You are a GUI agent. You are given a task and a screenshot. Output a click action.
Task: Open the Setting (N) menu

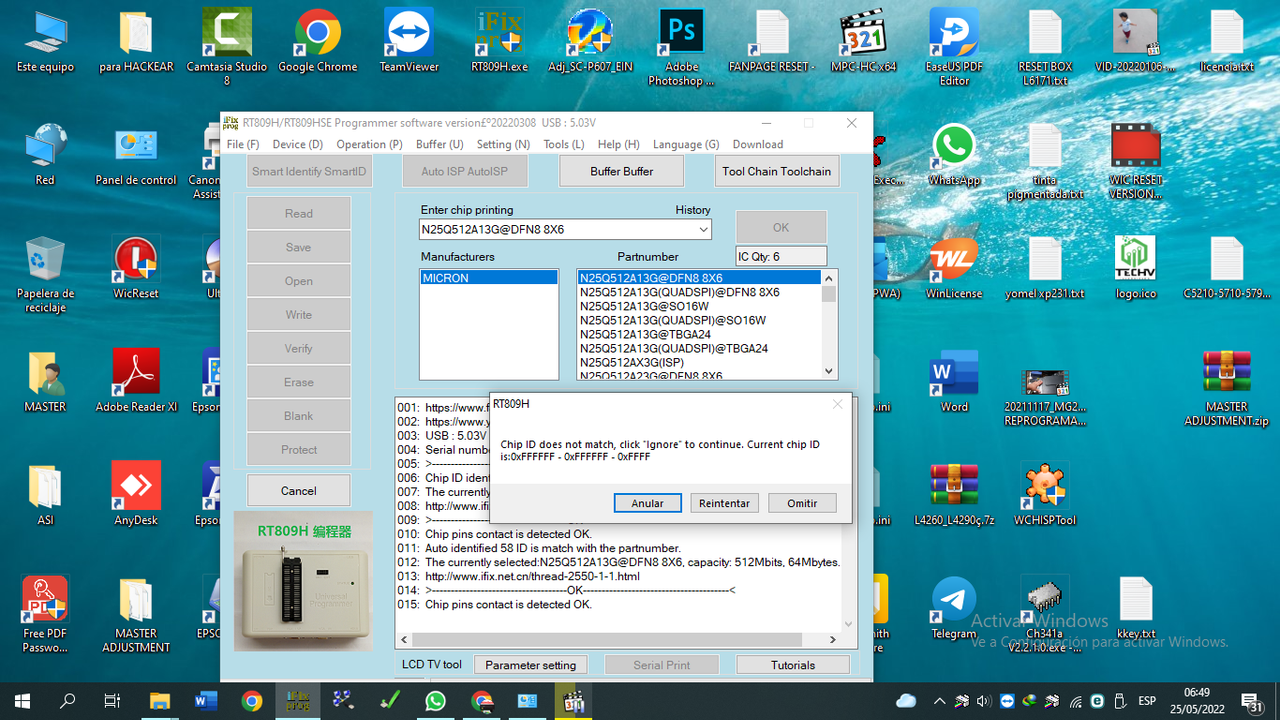click(x=503, y=144)
